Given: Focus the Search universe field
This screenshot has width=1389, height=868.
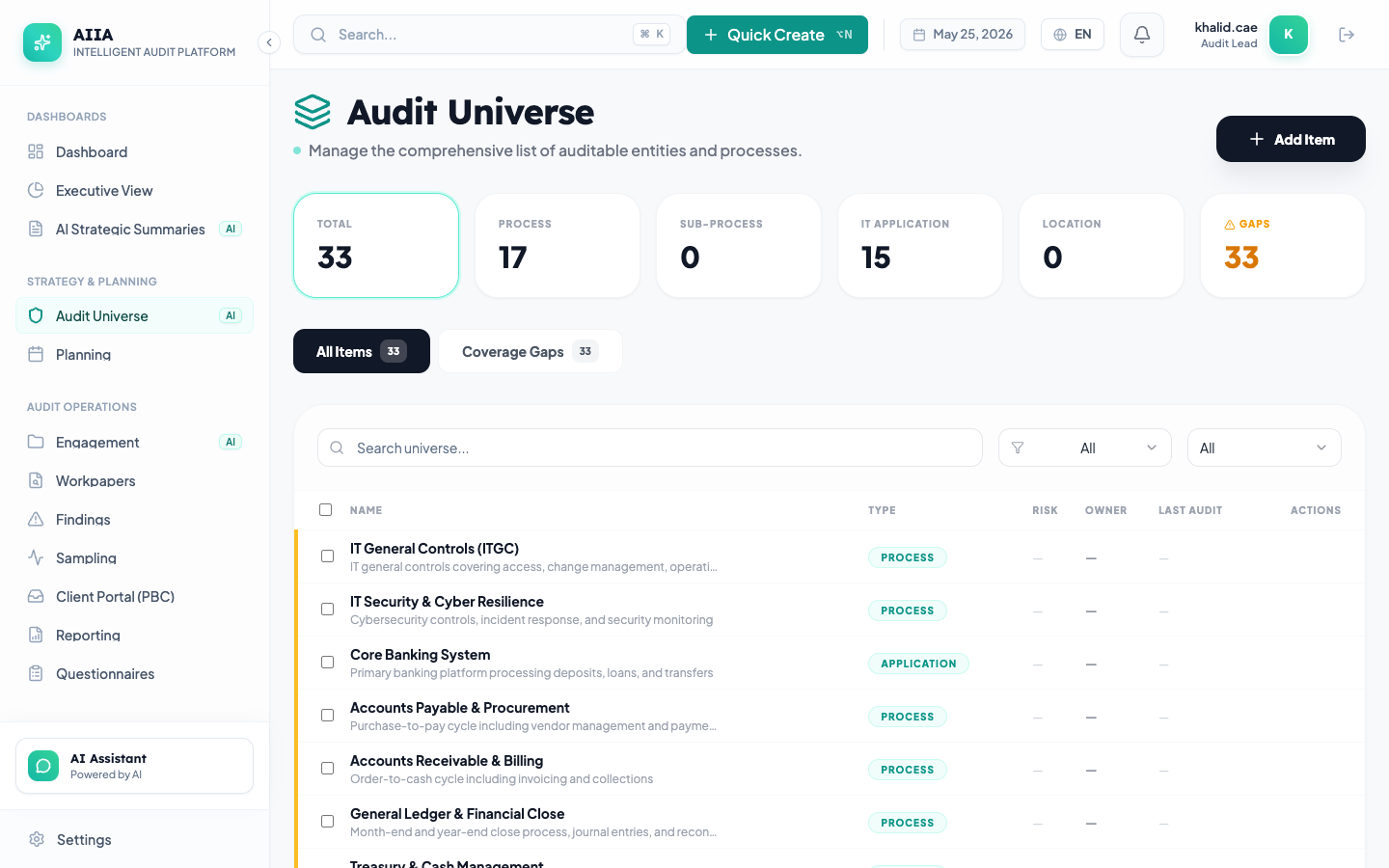Looking at the screenshot, I should coord(650,448).
